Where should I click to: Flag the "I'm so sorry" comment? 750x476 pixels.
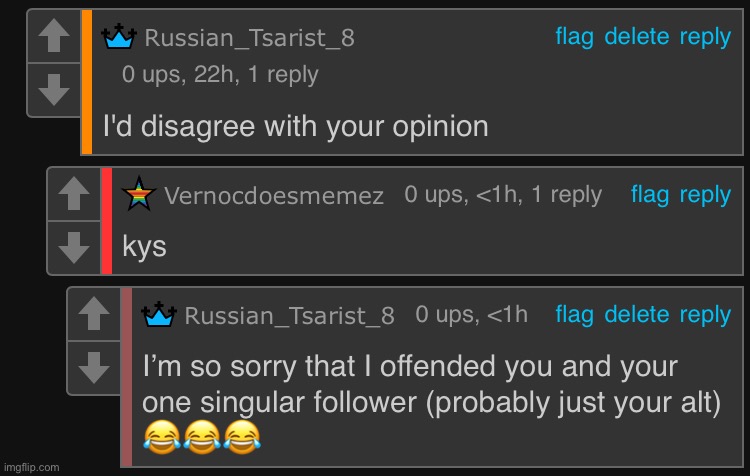574,315
